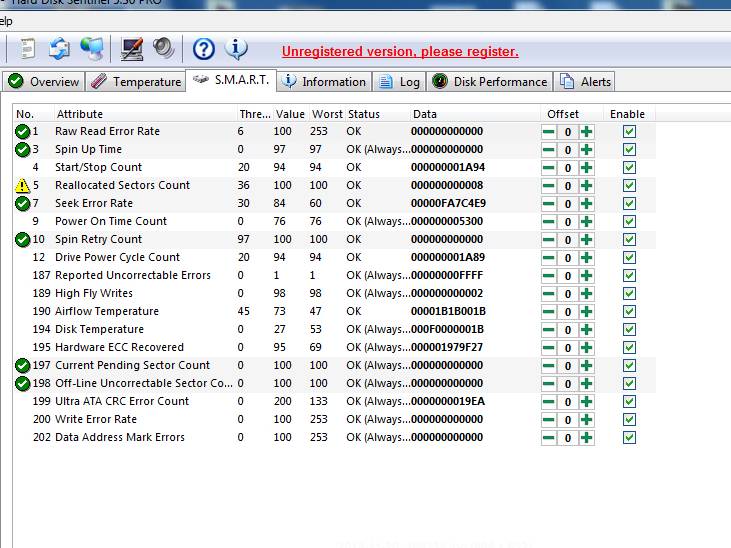The height and width of the screenshot is (548, 731).
Task: Click data value 0000000FFFF
Action: point(447,276)
